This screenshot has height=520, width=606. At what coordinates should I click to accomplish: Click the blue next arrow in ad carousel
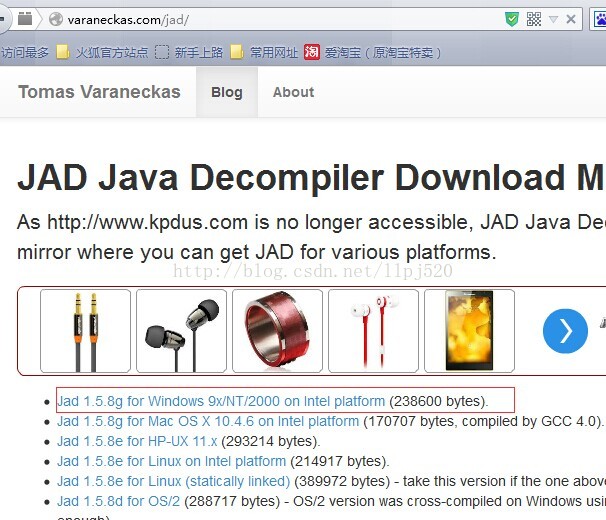(565, 331)
